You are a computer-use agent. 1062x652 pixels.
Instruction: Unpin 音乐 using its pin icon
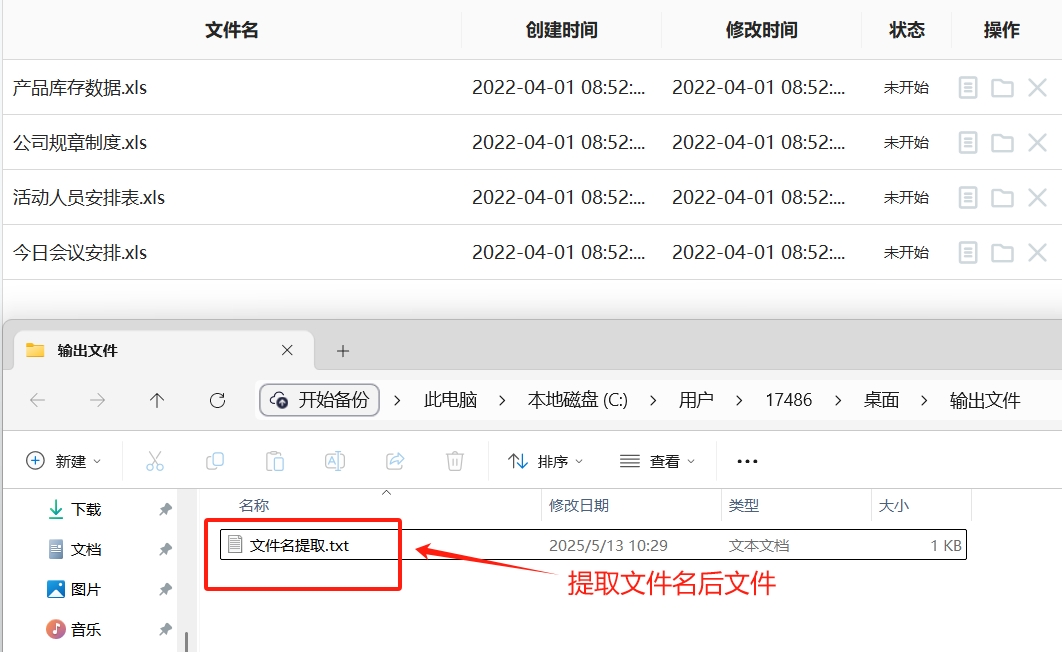pyautogui.click(x=165, y=629)
